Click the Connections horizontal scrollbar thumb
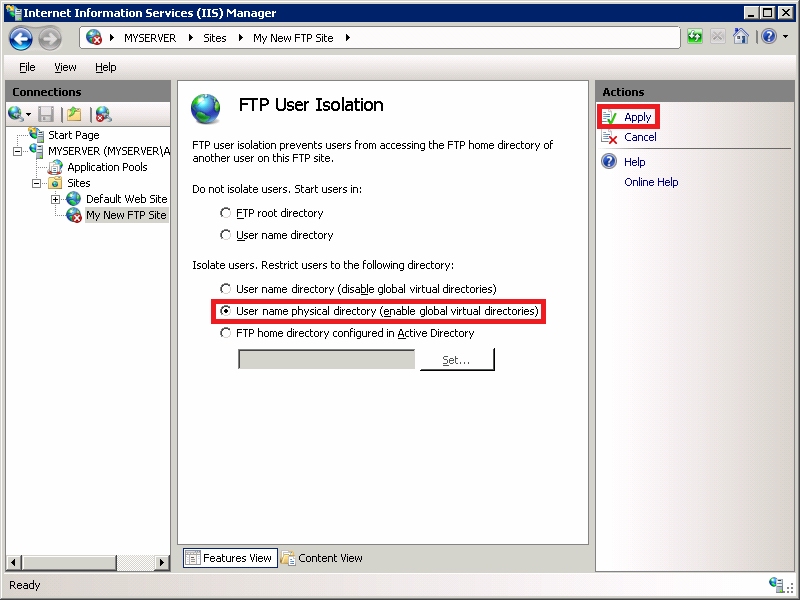Image resolution: width=800 pixels, height=600 pixels. [x=69, y=562]
